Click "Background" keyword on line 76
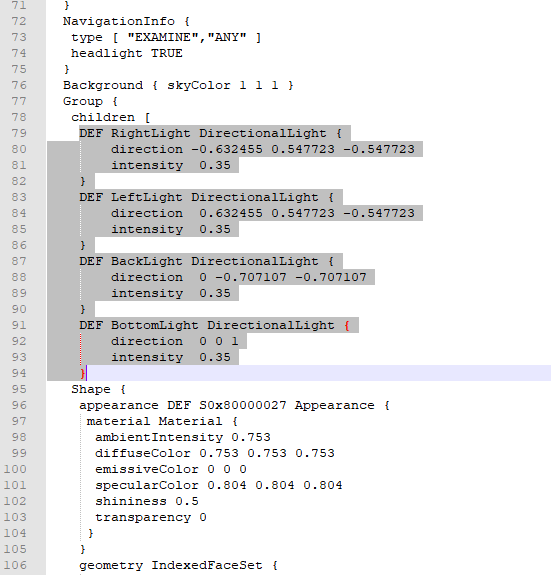Image resolution: width=551 pixels, height=575 pixels. pyautogui.click(x=103, y=85)
